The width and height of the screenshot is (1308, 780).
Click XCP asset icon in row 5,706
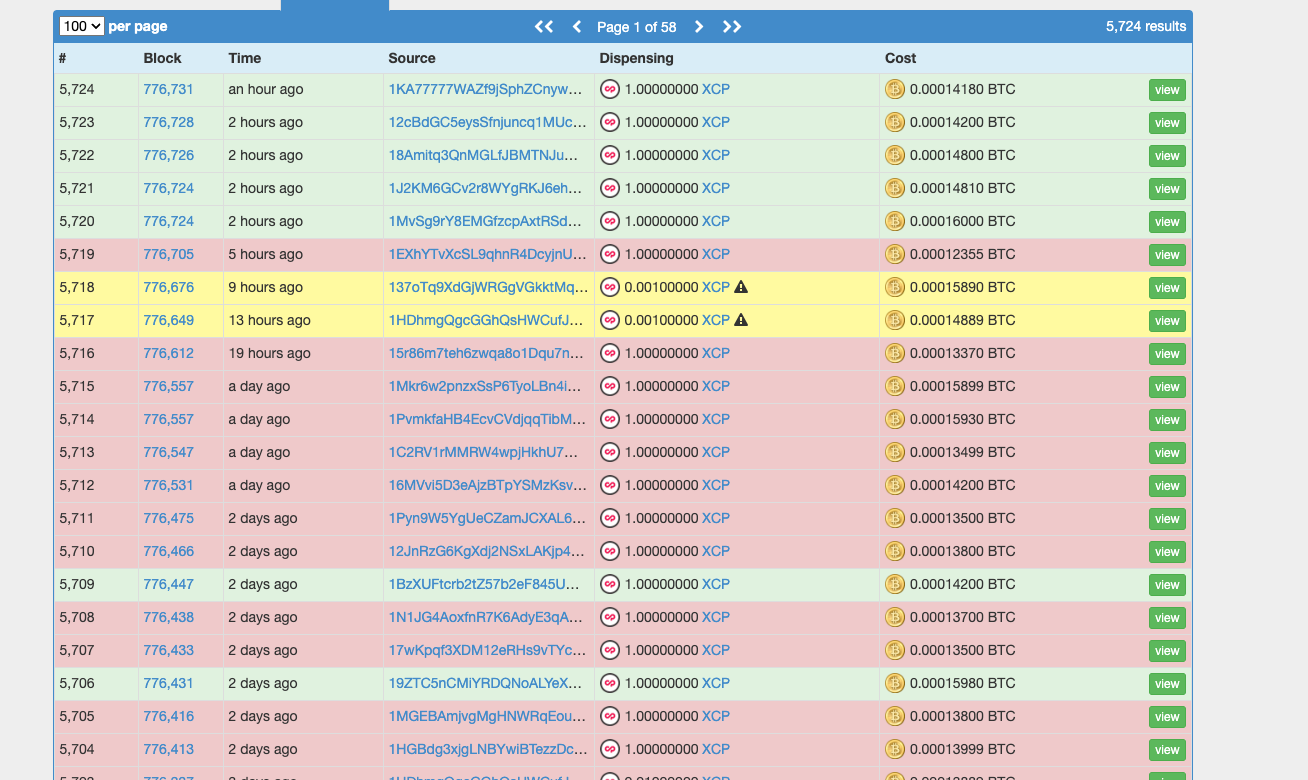[610, 683]
